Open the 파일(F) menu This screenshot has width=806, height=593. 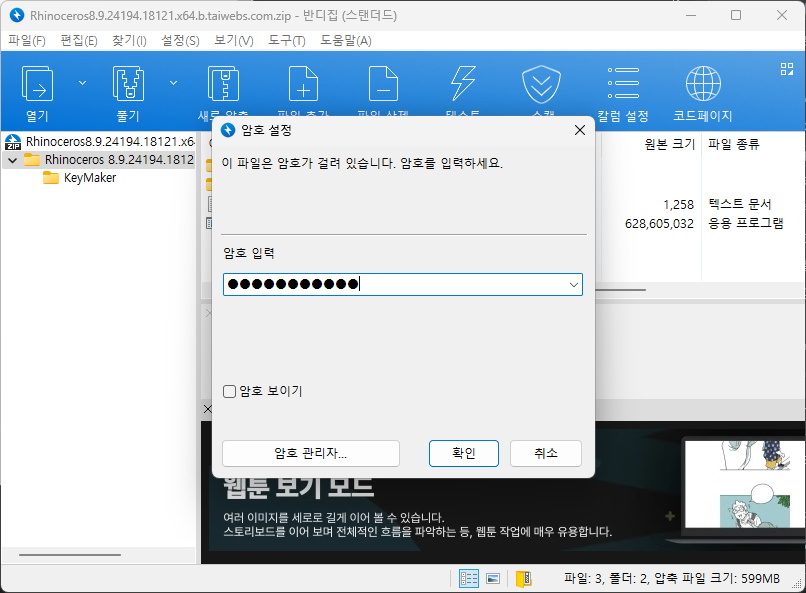tap(27, 40)
